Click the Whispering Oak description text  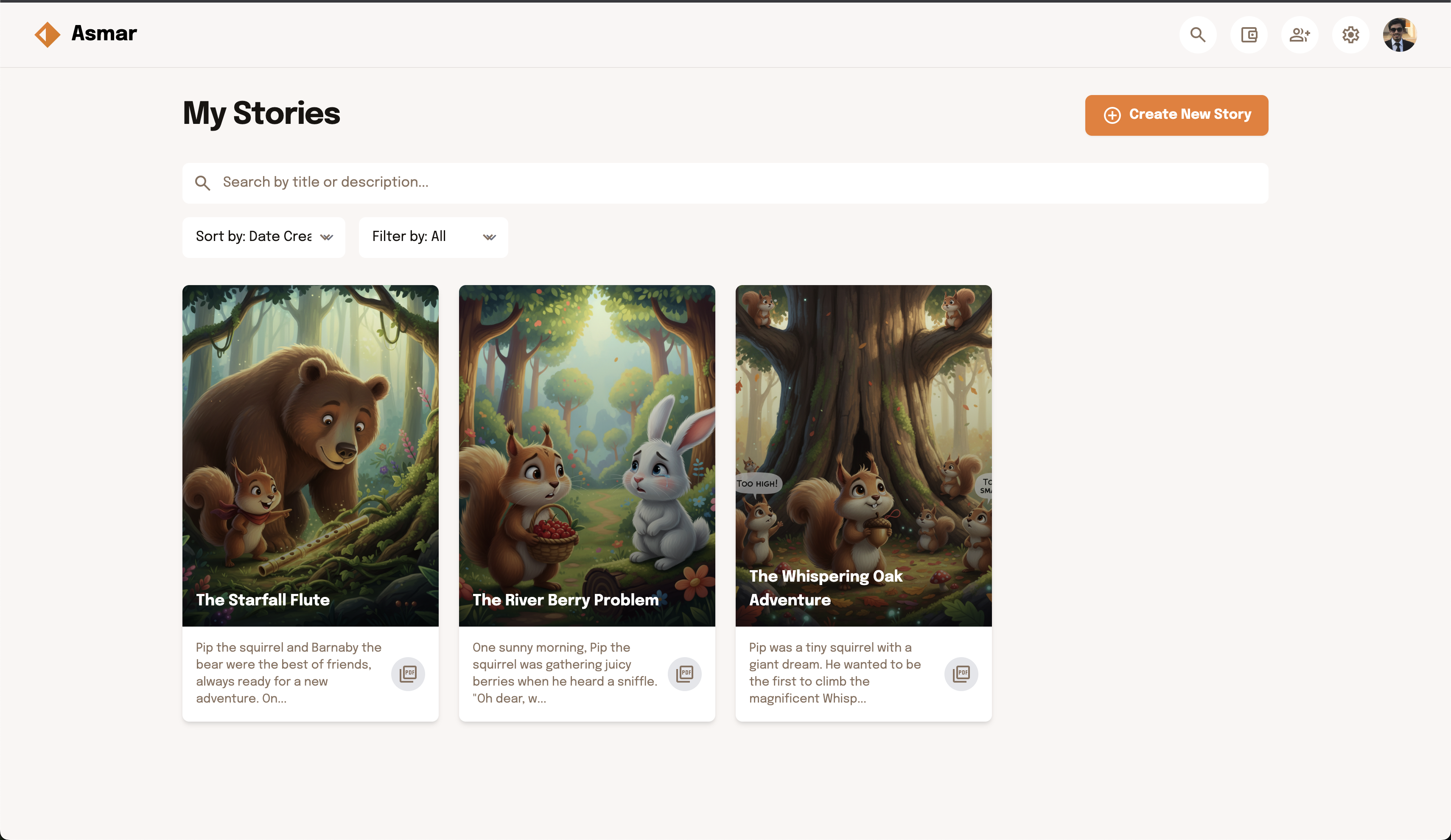click(835, 672)
